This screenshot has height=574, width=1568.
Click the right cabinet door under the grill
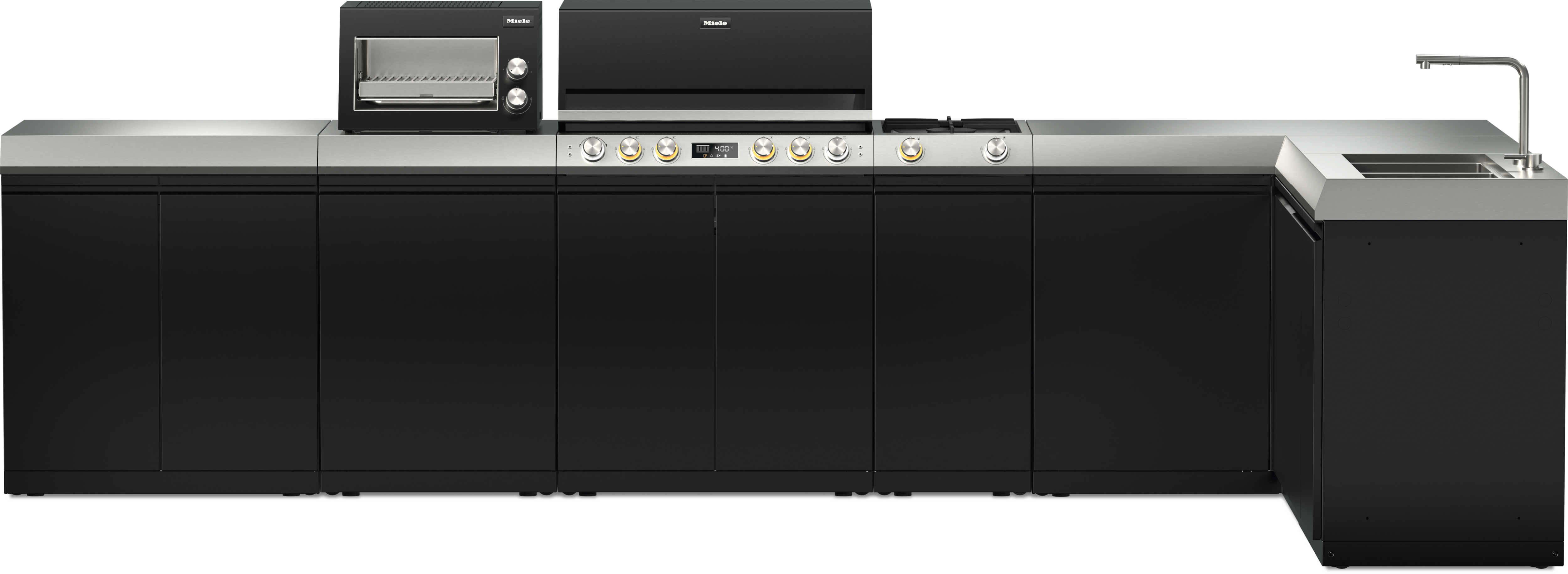(x=794, y=333)
